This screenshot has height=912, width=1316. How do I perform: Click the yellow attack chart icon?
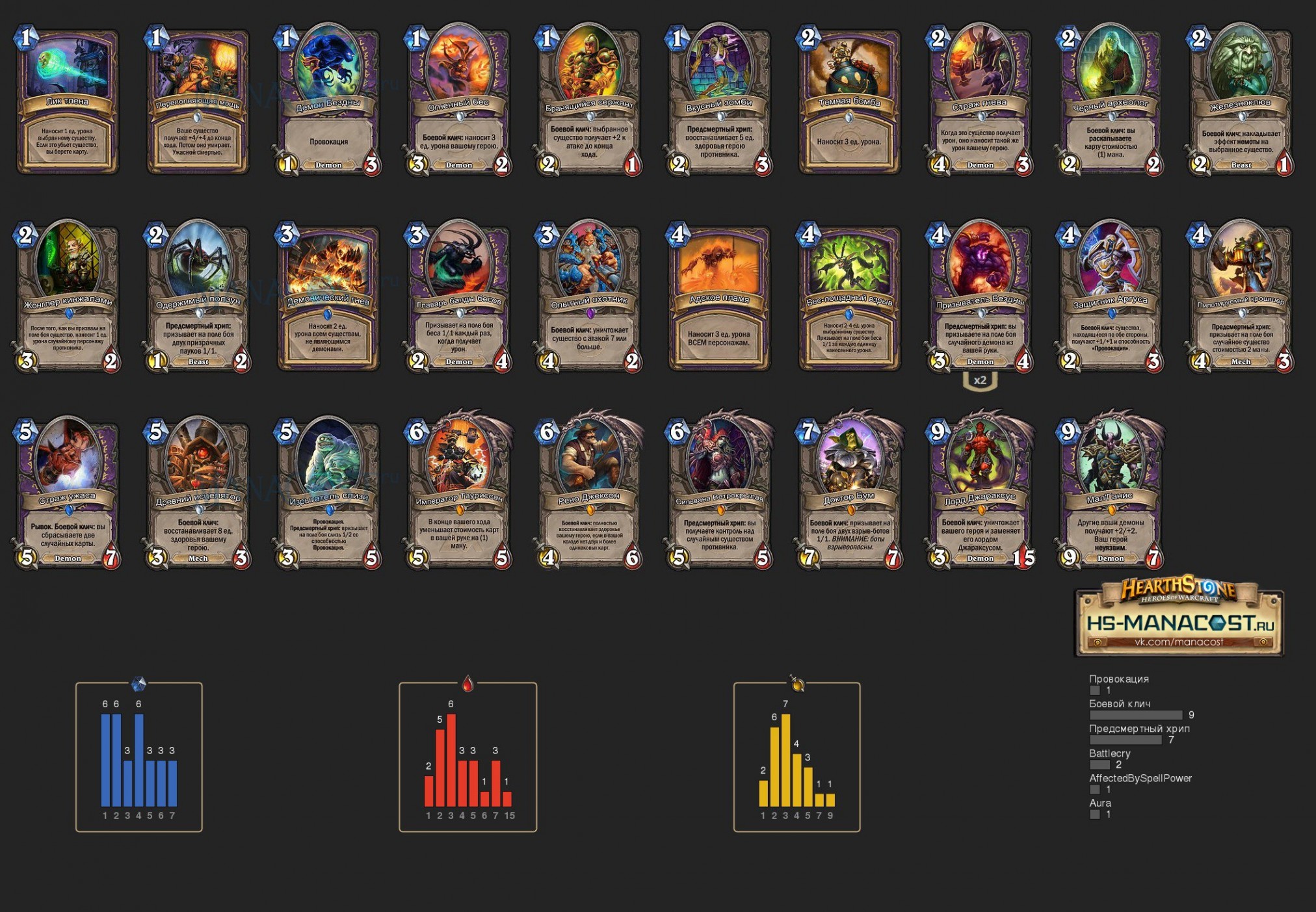click(x=797, y=683)
